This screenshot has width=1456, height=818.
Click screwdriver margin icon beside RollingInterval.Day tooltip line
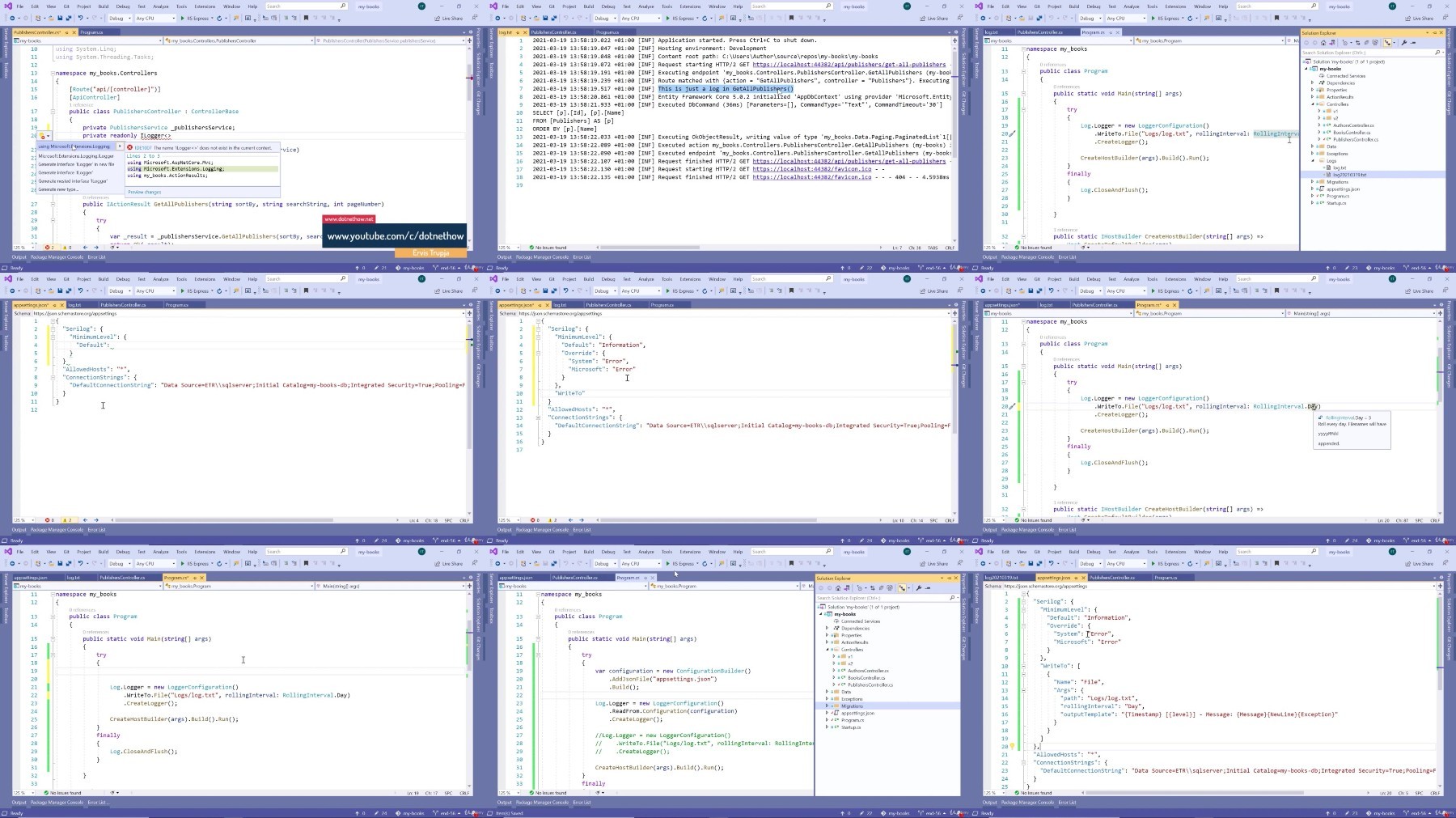point(1012,406)
